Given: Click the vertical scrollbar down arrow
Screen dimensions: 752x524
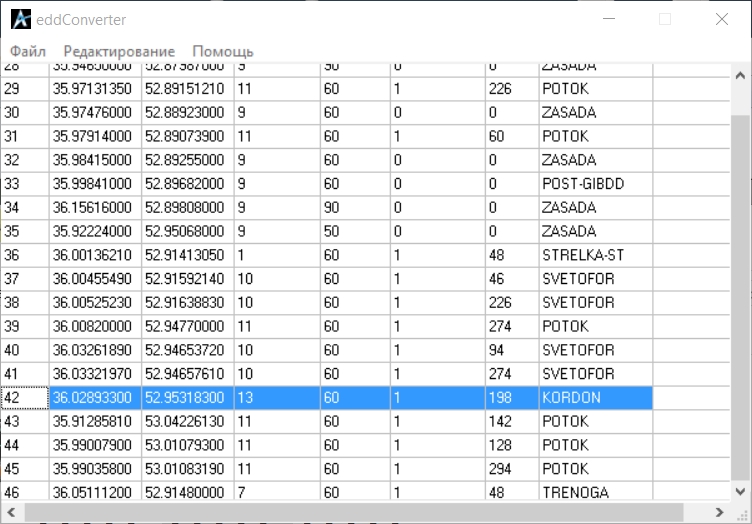Looking at the screenshot, I should click(x=741, y=490).
